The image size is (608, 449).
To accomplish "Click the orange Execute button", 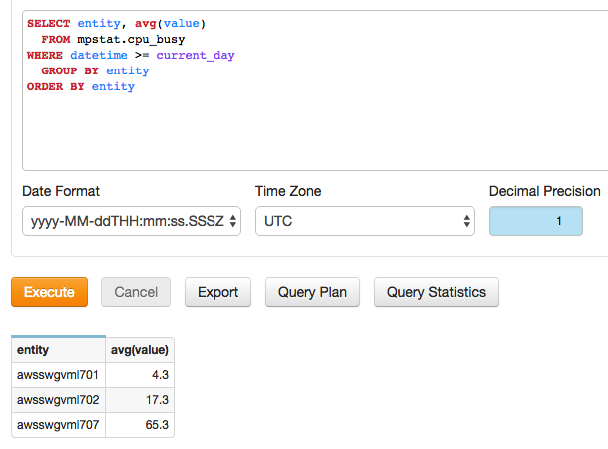I will tap(49, 292).
